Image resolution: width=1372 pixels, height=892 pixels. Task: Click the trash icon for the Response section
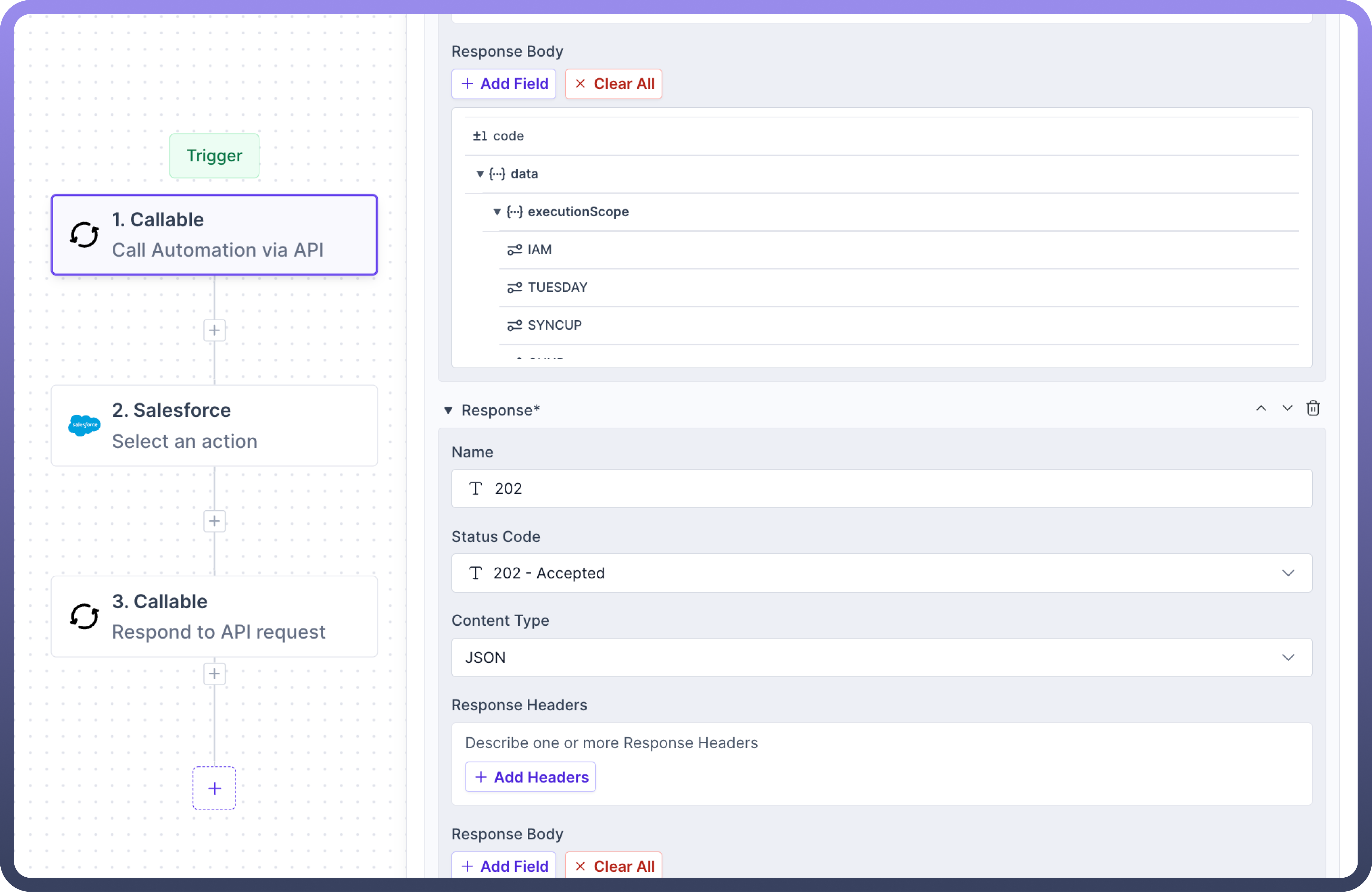(x=1312, y=408)
